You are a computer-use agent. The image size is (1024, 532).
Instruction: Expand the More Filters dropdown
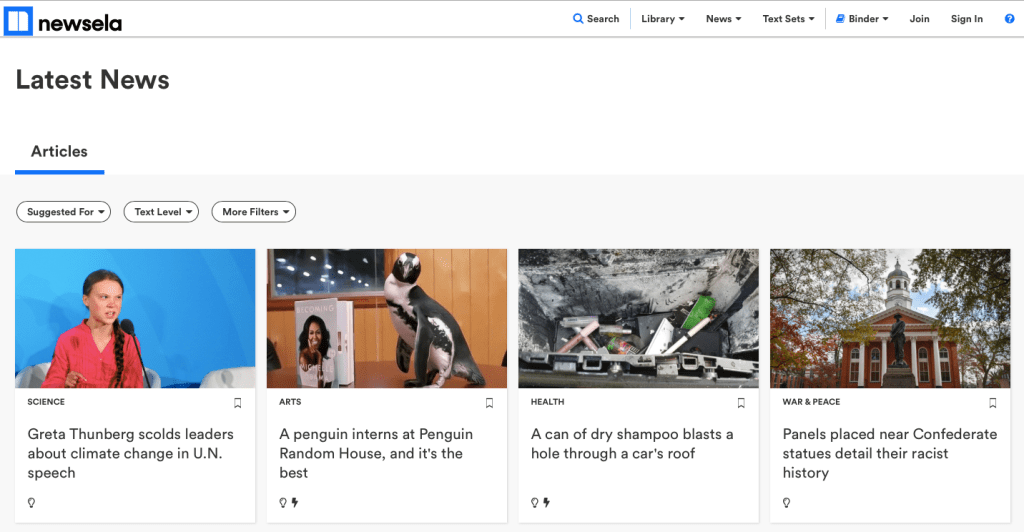pyautogui.click(x=253, y=212)
